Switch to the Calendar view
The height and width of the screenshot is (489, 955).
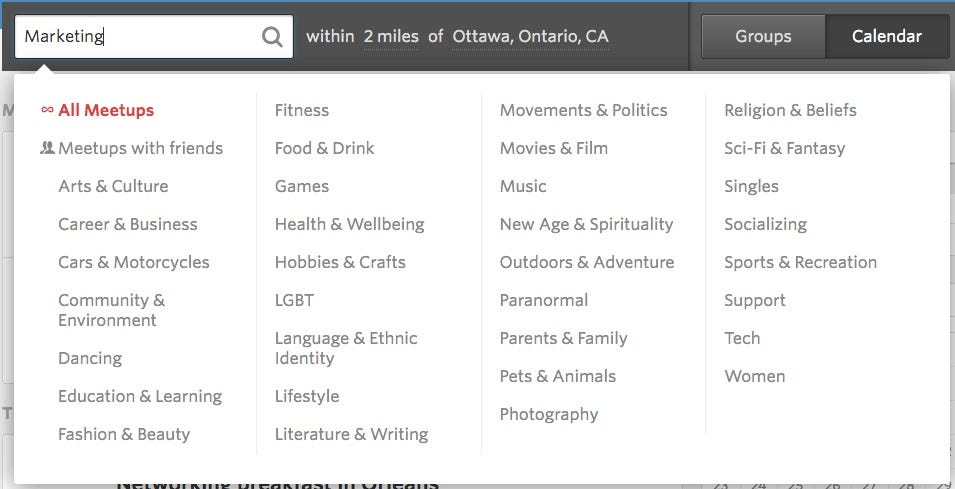886,37
